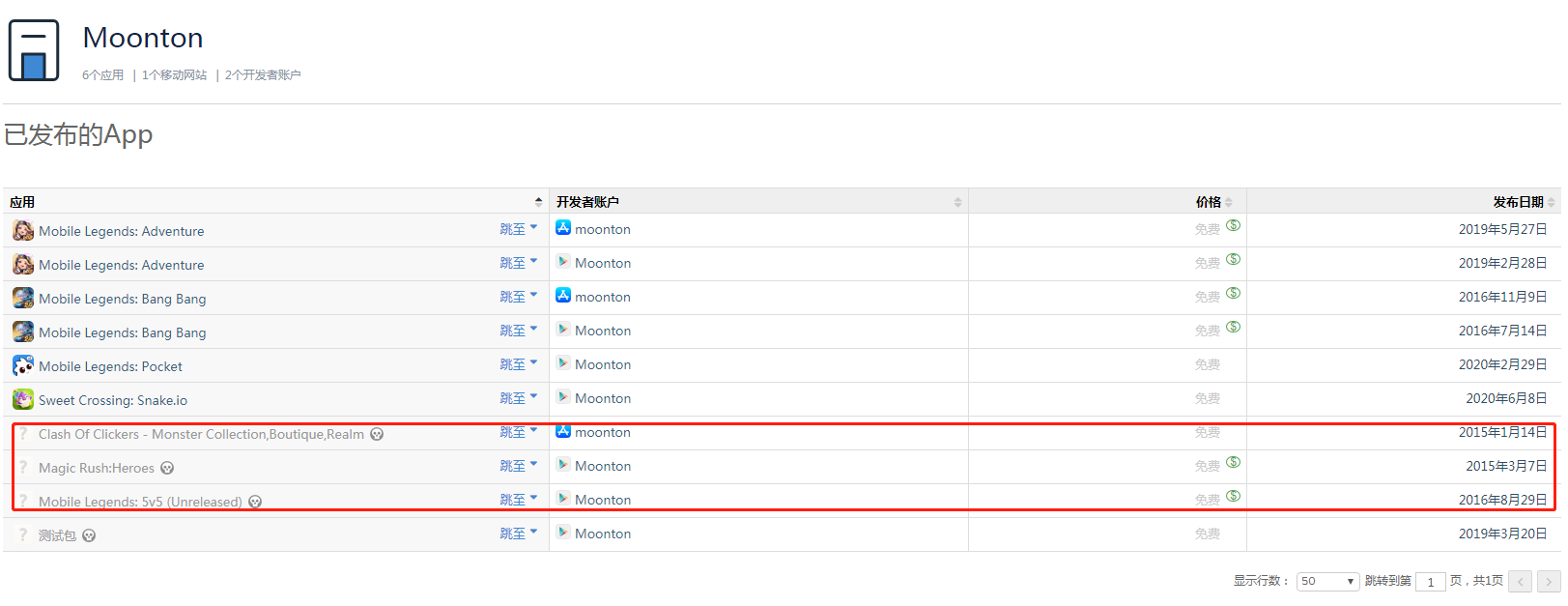Click App Store icon in row dated 2016年11月9日
The height and width of the screenshot is (606, 1568).
tap(563, 296)
